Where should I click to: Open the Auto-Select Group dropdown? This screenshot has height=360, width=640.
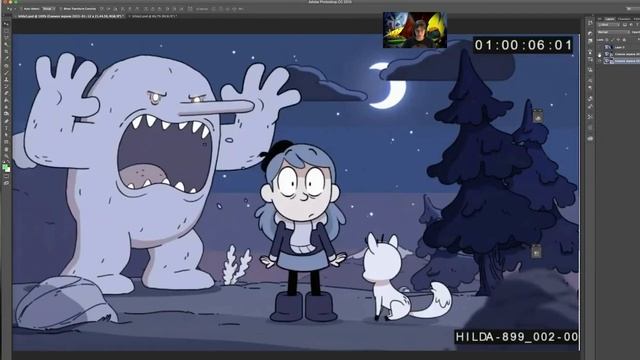[49, 9]
